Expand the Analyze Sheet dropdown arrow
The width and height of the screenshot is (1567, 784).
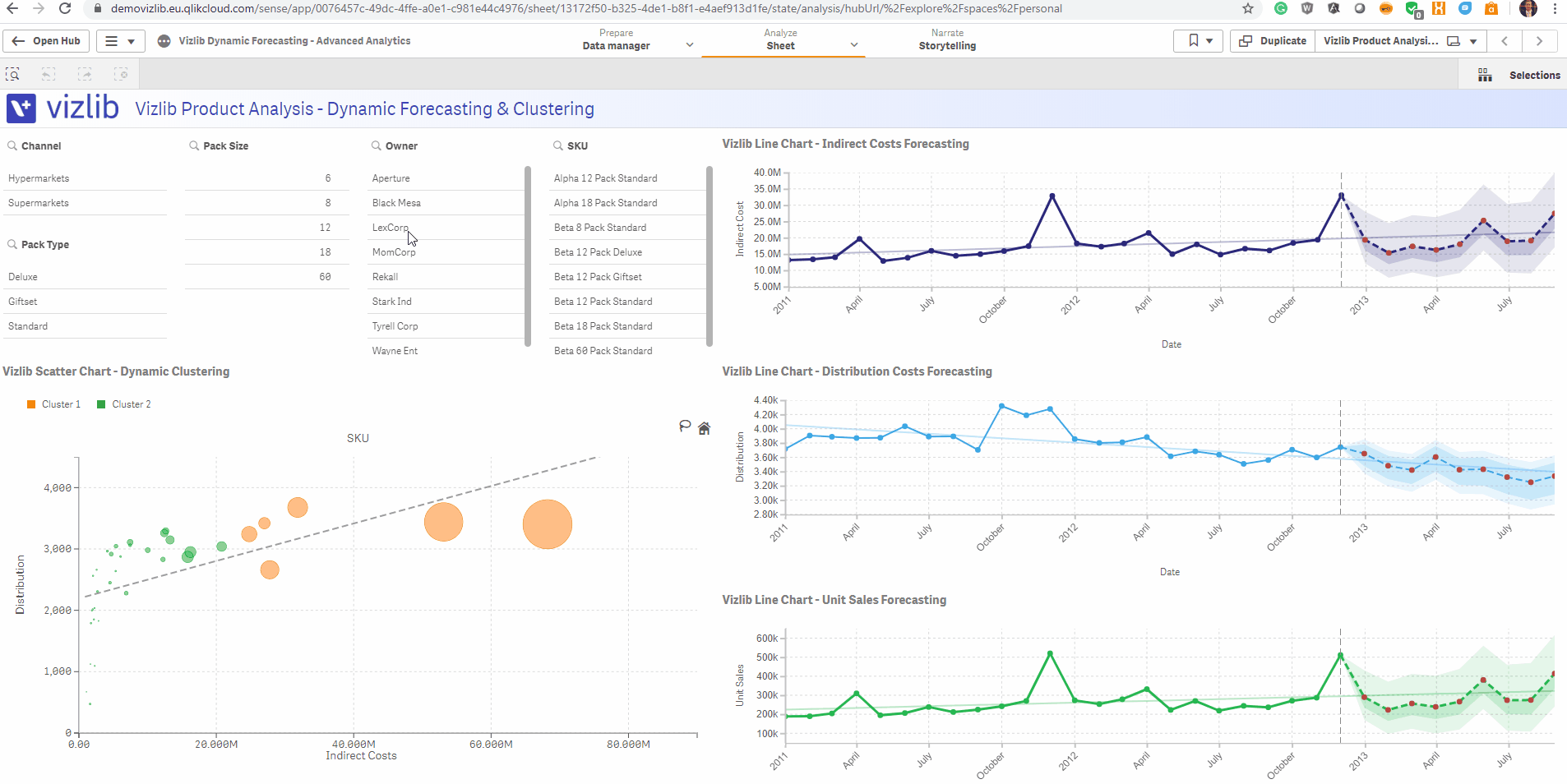click(854, 45)
